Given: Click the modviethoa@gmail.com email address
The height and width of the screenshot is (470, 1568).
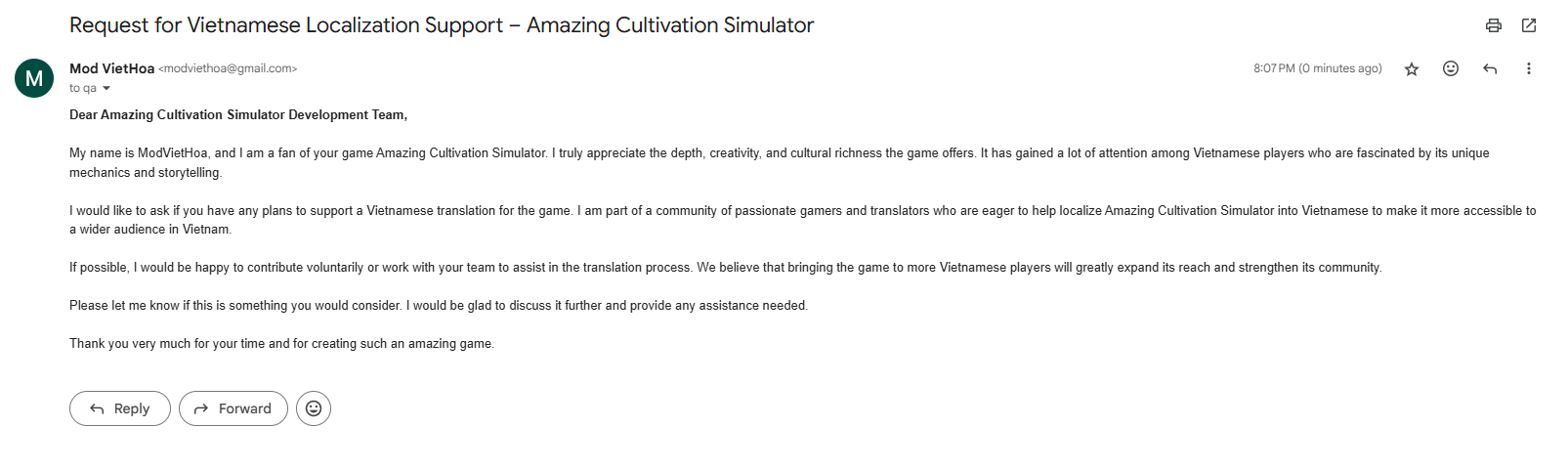Looking at the screenshot, I should [228, 68].
